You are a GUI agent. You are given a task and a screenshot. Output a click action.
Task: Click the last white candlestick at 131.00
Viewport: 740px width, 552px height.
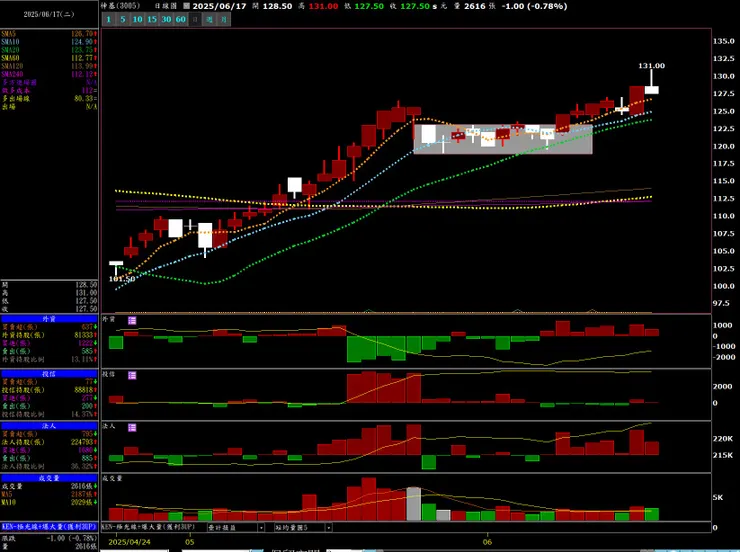pos(652,90)
